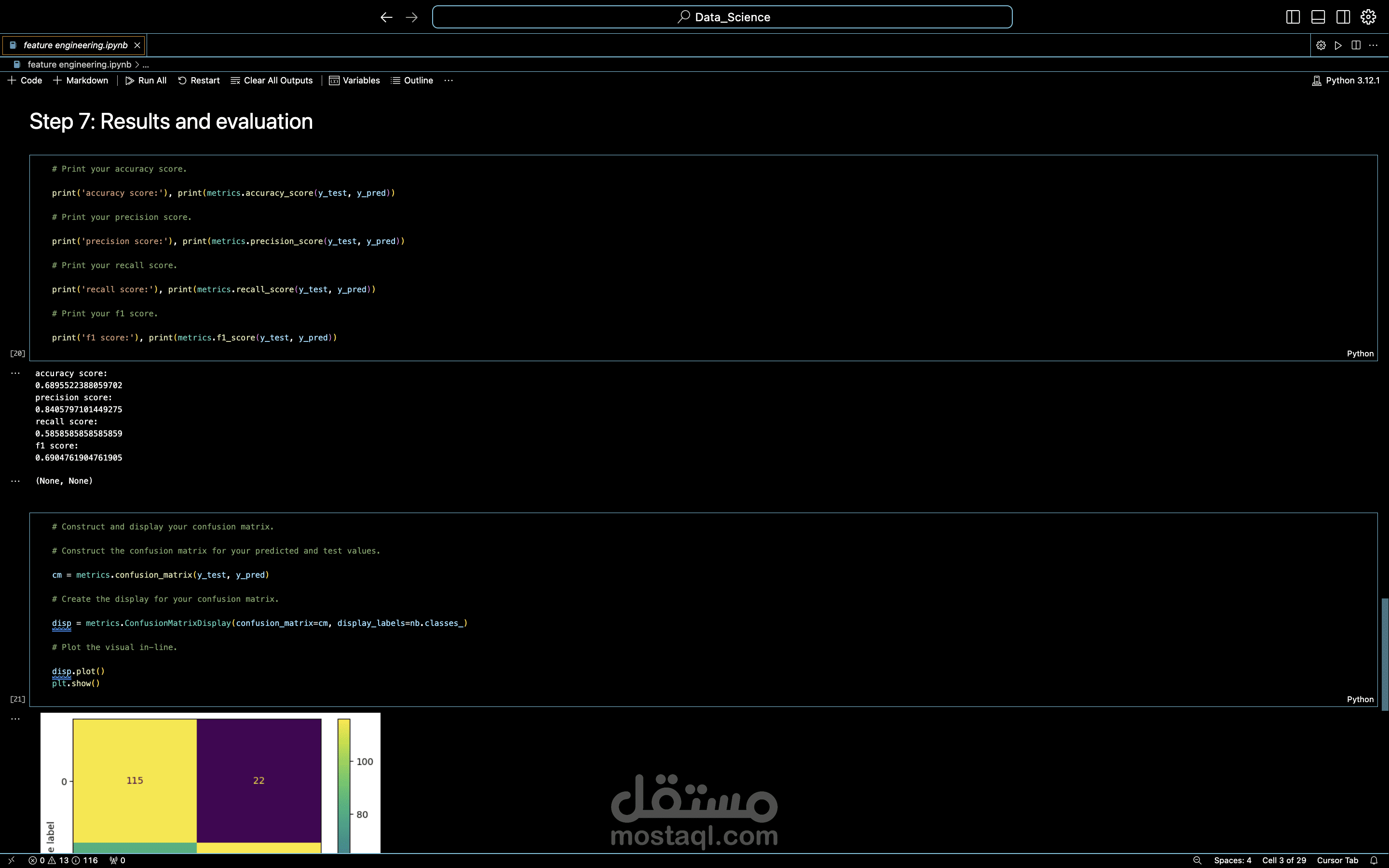Click the notebook vertical scrollbar thumb
The image size is (1389, 868).
1384,654
